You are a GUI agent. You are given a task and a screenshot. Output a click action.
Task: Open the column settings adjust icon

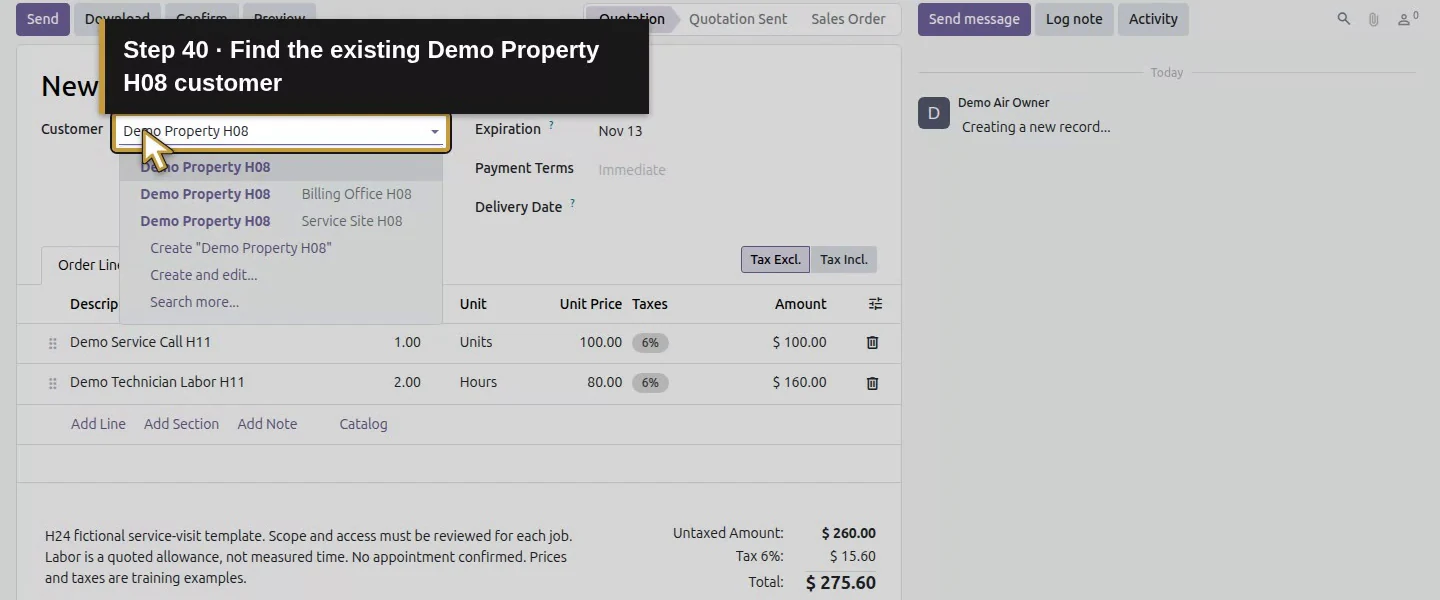pyautogui.click(x=875, y=304)
